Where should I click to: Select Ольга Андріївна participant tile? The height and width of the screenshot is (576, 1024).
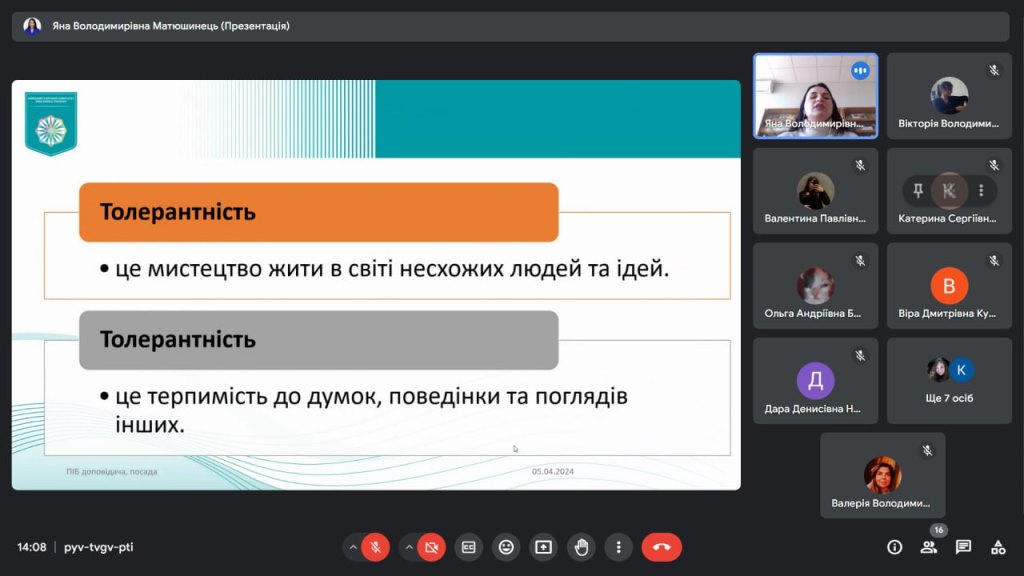click(816, 286)
